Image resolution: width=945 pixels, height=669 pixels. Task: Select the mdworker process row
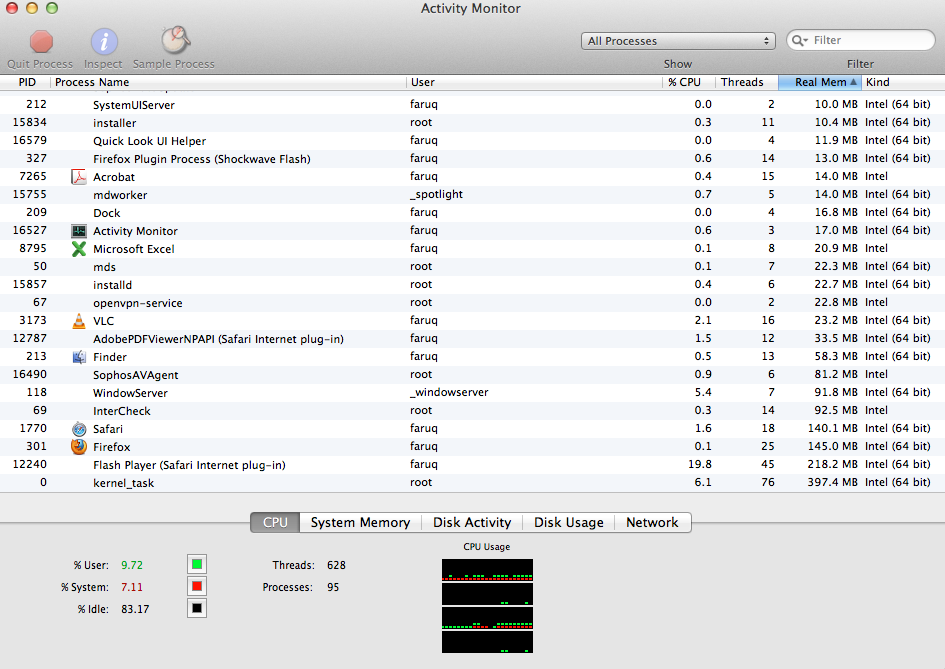pos(472,195)
